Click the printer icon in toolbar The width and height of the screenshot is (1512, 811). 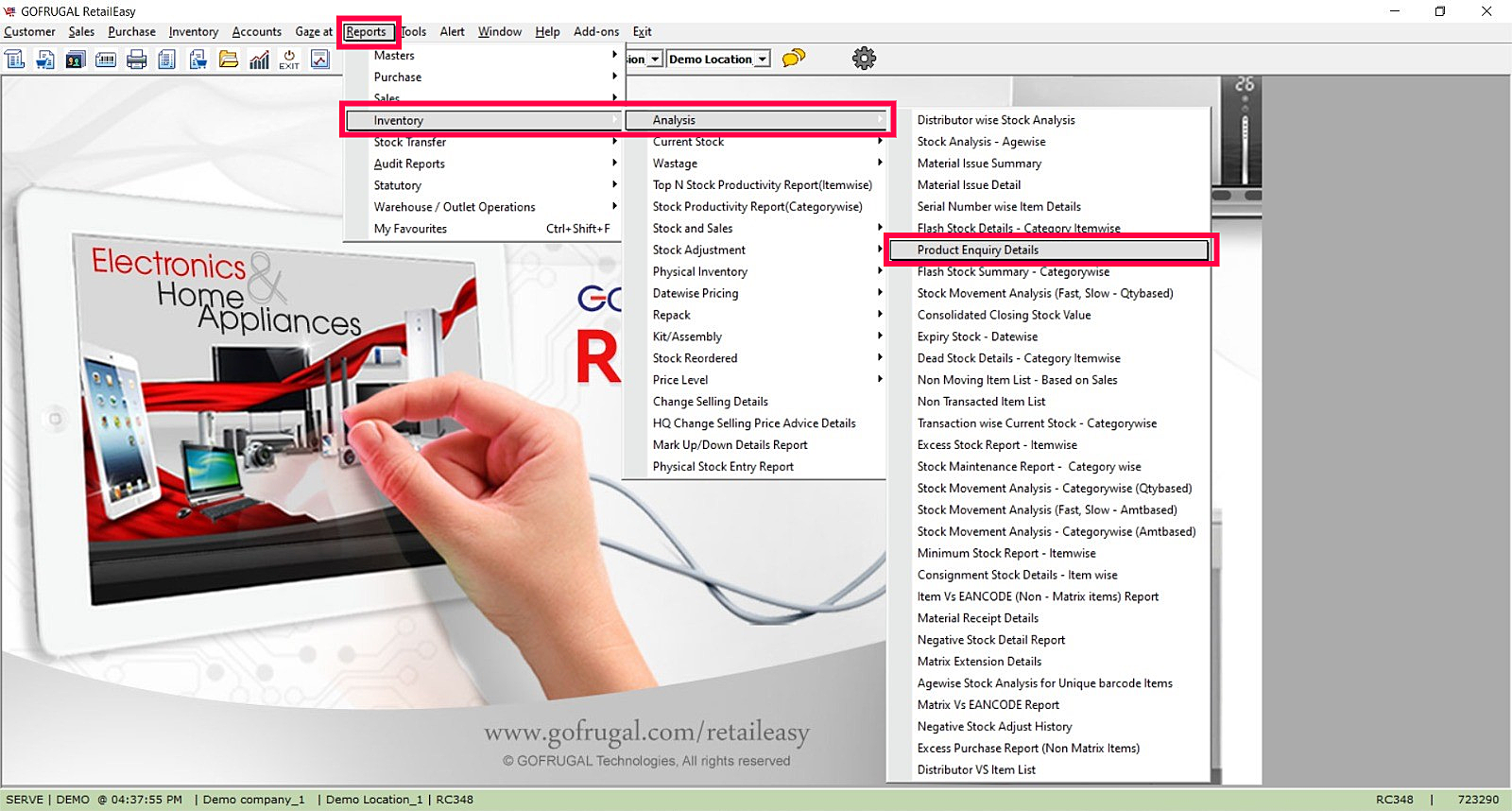point(137,60)
